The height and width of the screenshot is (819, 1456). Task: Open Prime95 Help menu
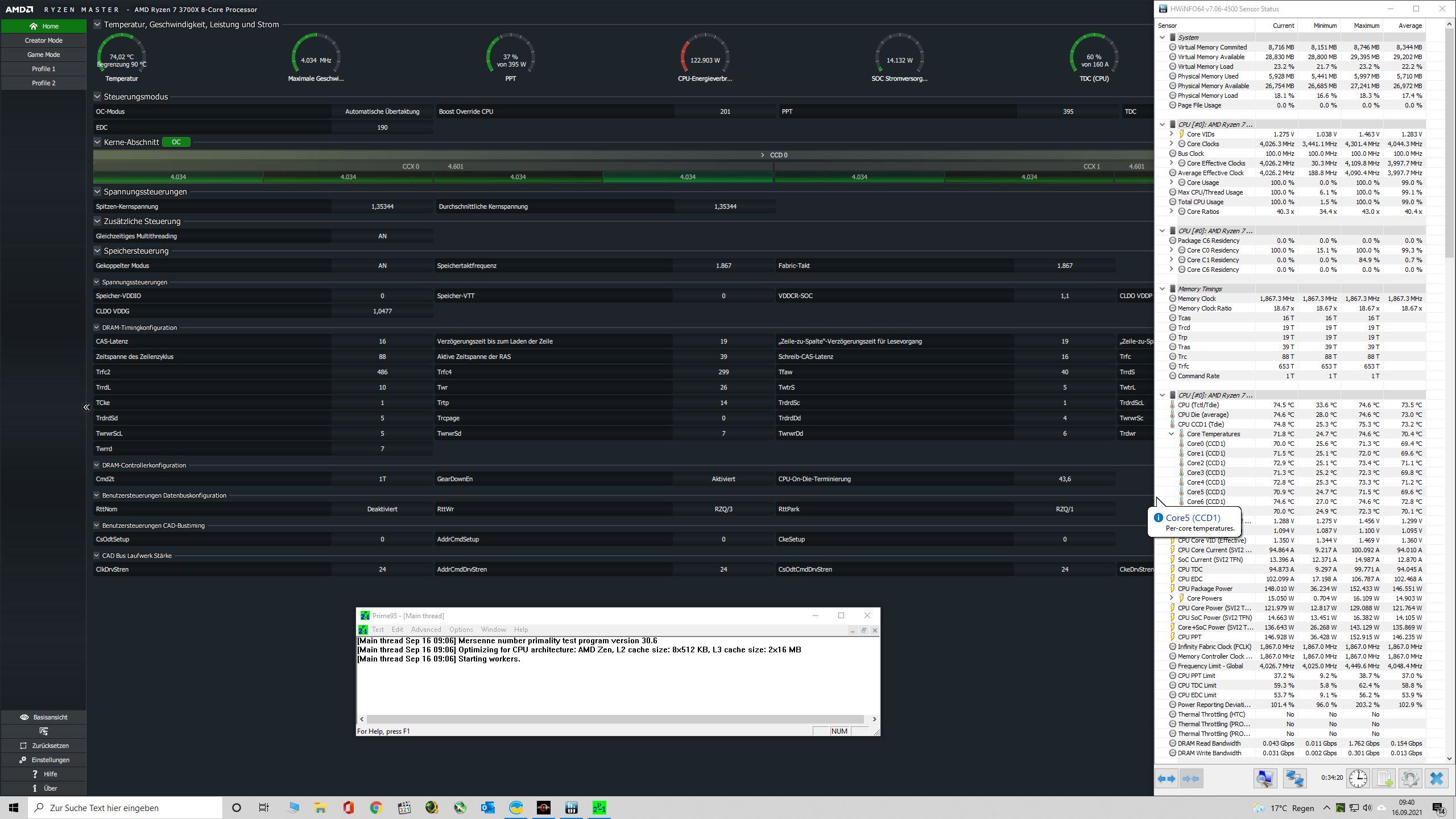[x=521, y=630]
